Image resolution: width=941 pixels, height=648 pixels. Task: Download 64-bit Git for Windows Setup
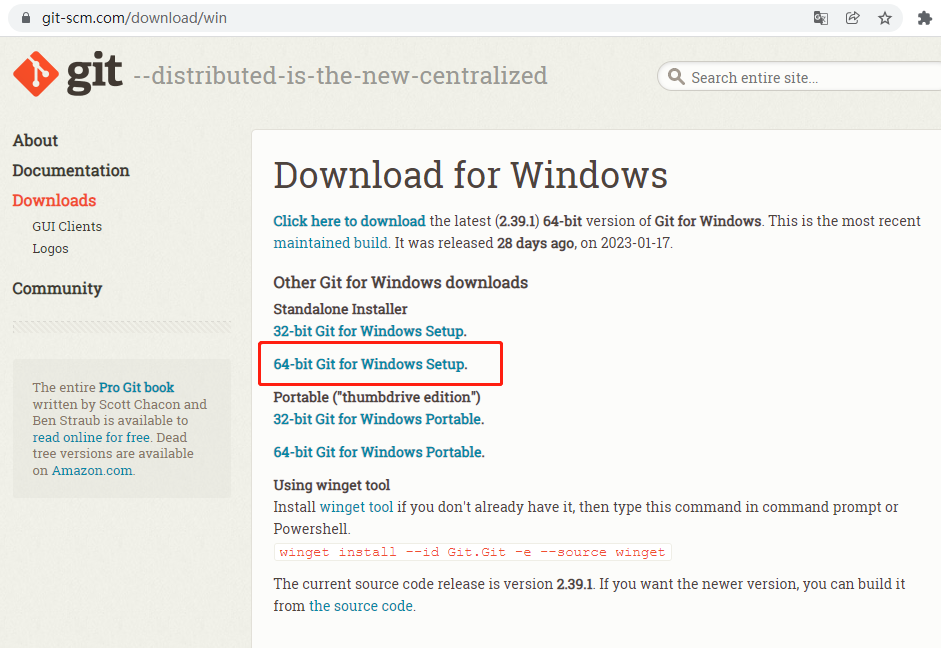(x=370, y=364)
